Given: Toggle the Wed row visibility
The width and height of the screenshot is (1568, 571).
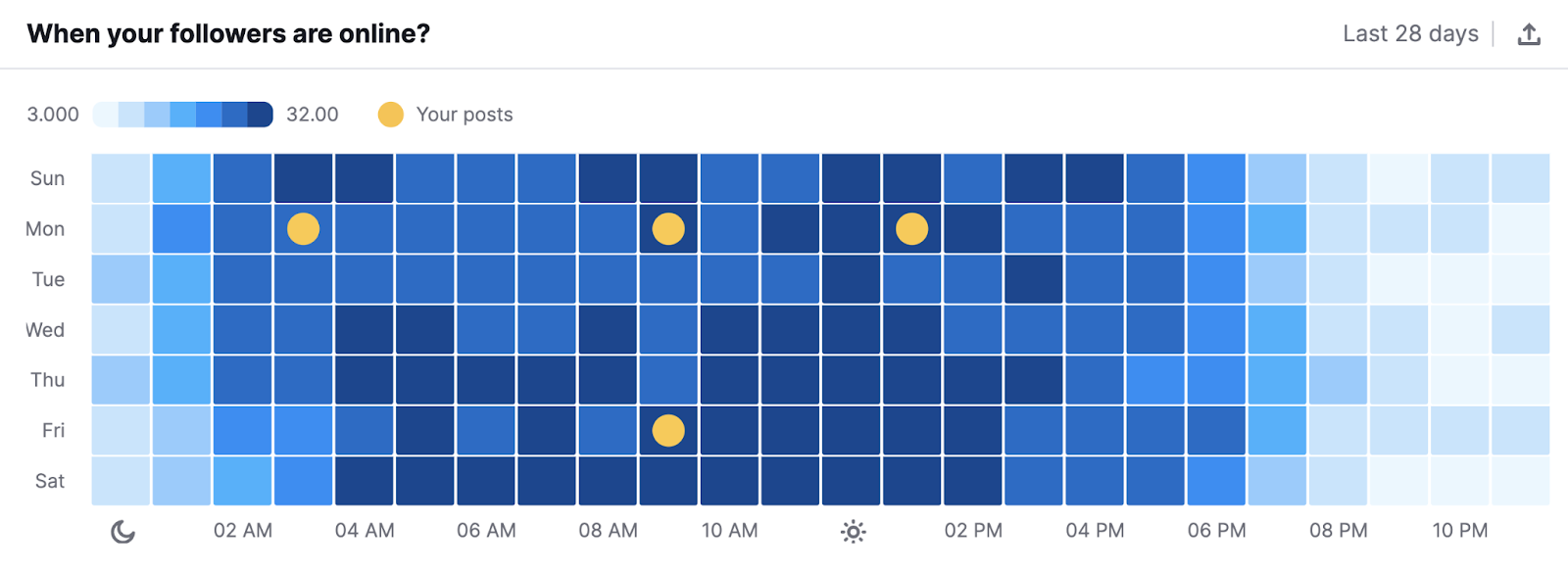Looking at the screenshot, I should [45, 329].
